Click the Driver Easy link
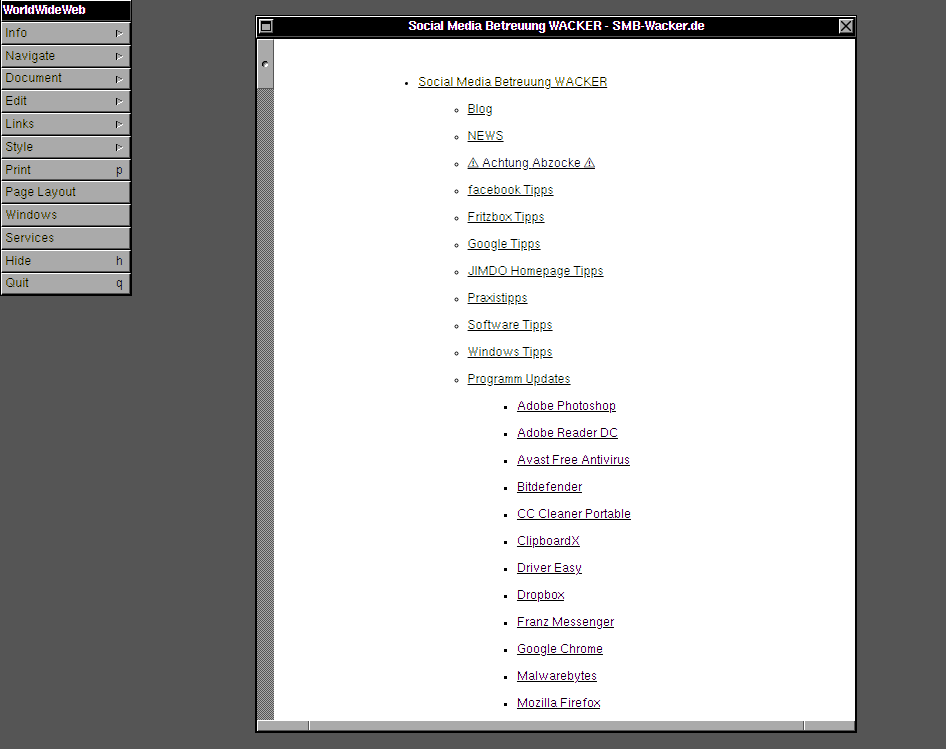 (549, 568)
